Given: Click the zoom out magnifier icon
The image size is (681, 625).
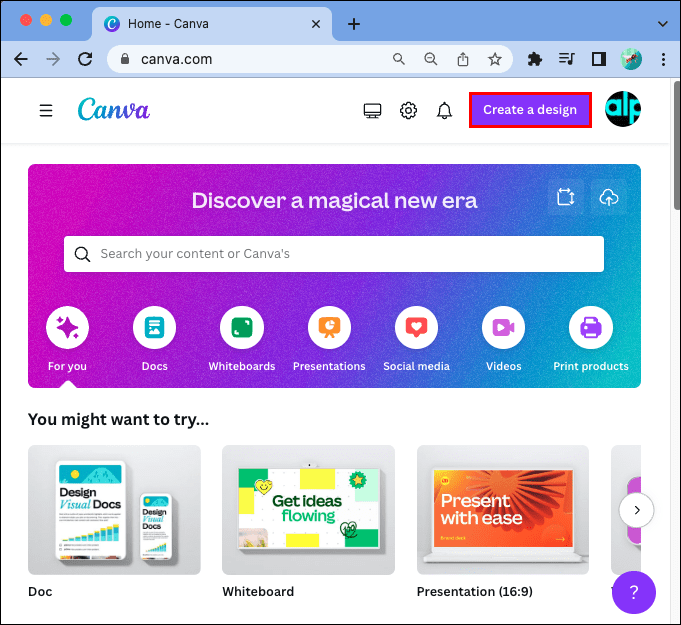Looking at the screenshot, I should tap(430, 59).
